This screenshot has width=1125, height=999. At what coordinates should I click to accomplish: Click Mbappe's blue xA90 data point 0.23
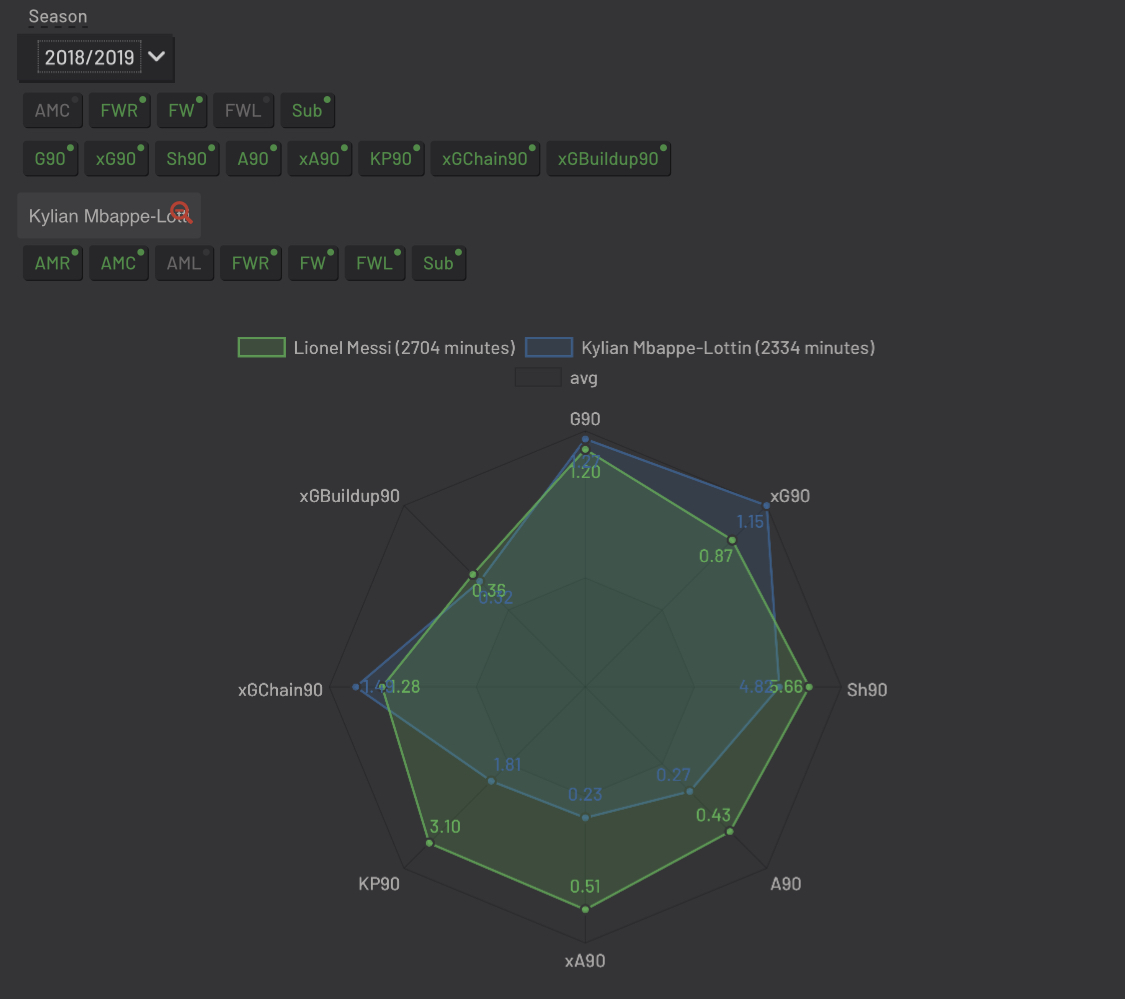pos(585,817)
